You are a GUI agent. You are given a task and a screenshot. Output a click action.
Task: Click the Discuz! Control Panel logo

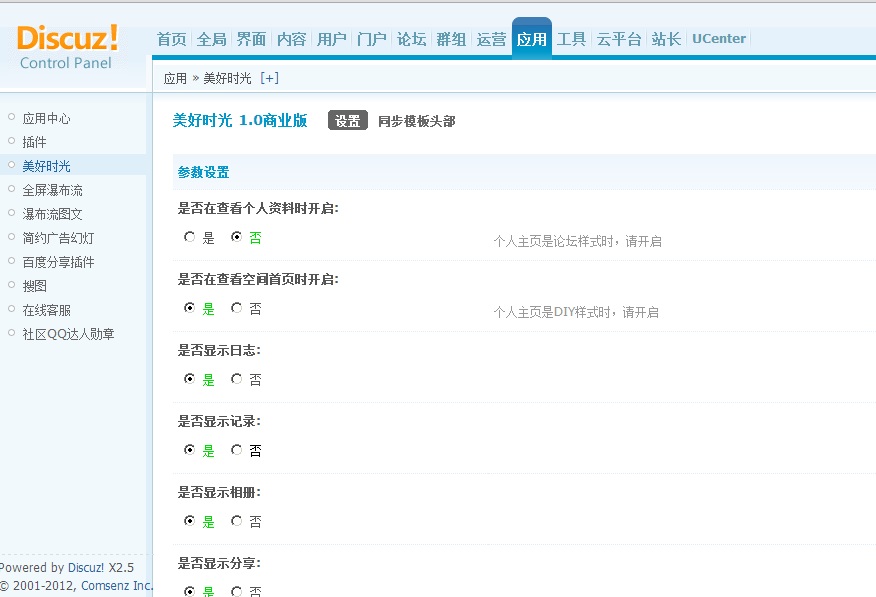[67, 47]
